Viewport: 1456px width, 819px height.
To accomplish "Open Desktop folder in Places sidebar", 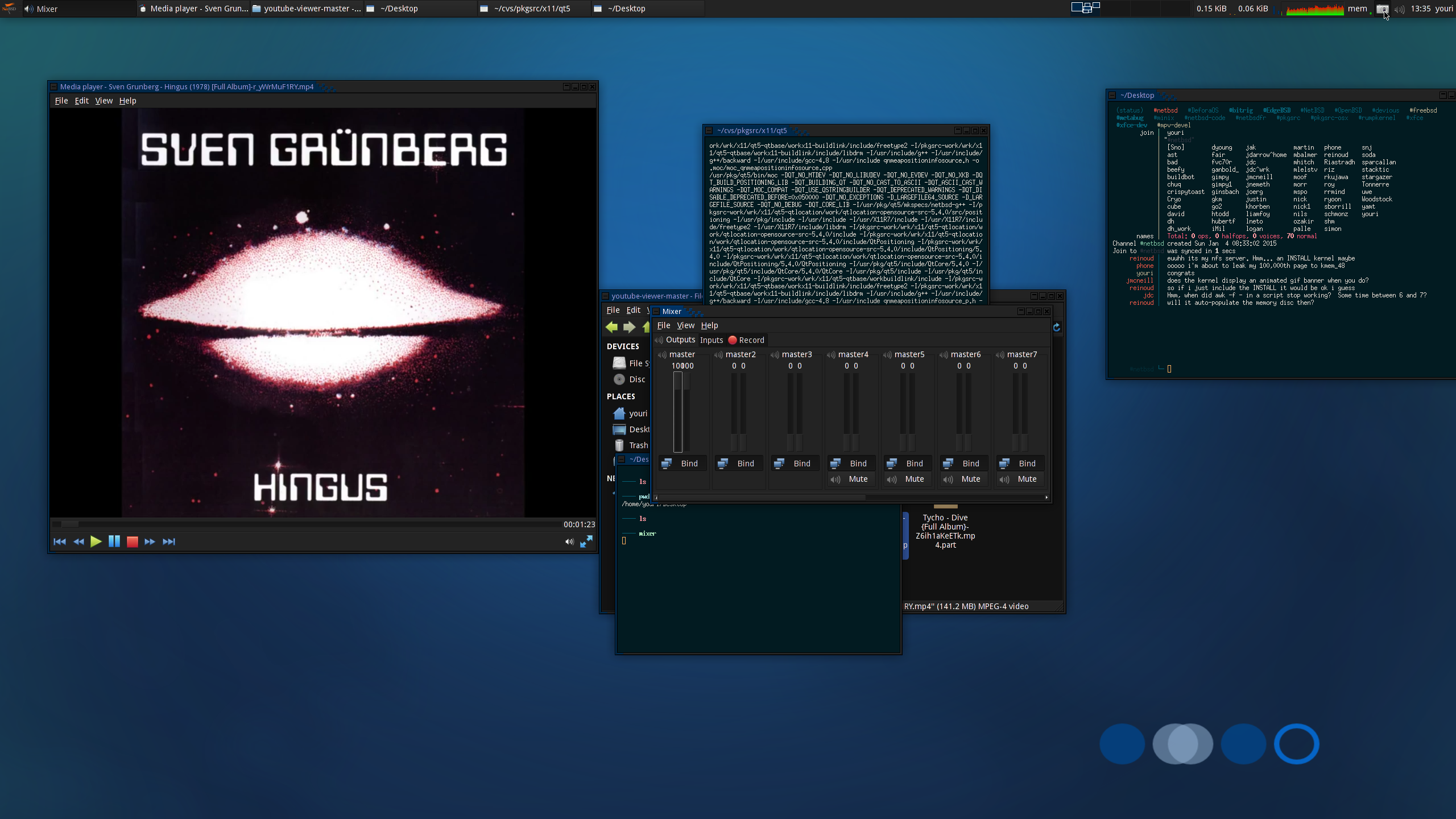I will (x=631, y=429).
